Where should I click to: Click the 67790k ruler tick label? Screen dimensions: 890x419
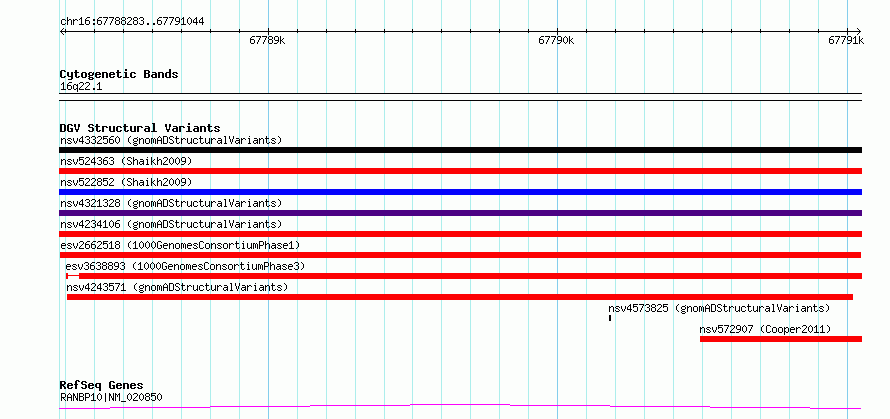tap(556, 40)
